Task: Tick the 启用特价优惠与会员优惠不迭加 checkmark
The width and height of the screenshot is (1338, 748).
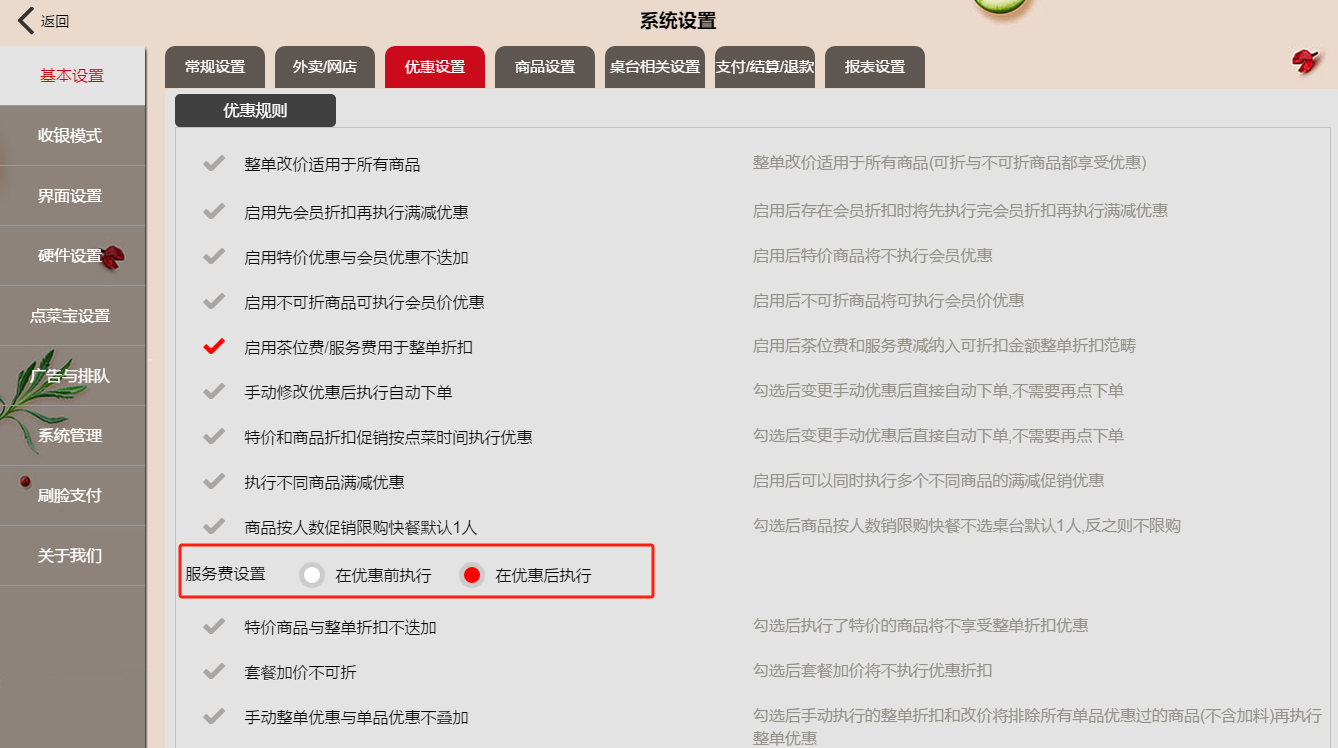Action: tap(213, 256)
